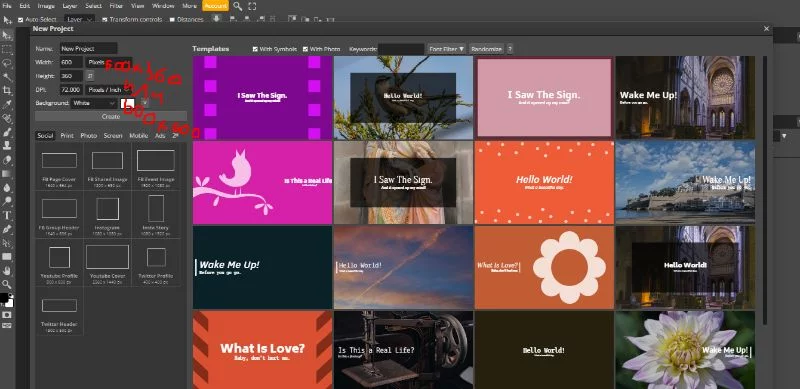Uncheck the With Symbols checkbox
The height and width of the screenshot is (389, 800).
pyautogui.click(x=255, y=49)
